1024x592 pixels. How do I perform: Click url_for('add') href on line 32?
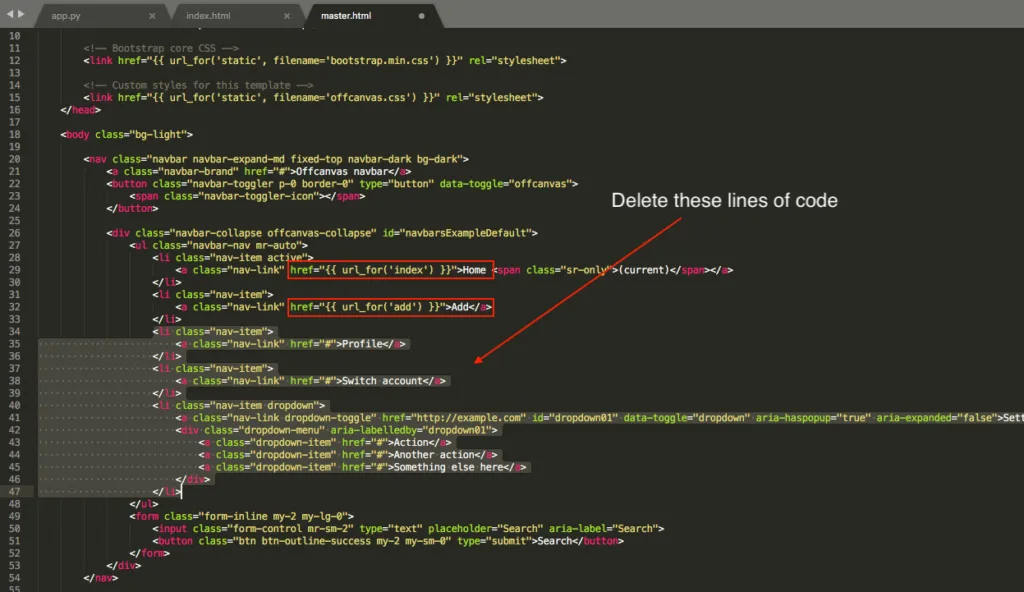tap(368, 307)
